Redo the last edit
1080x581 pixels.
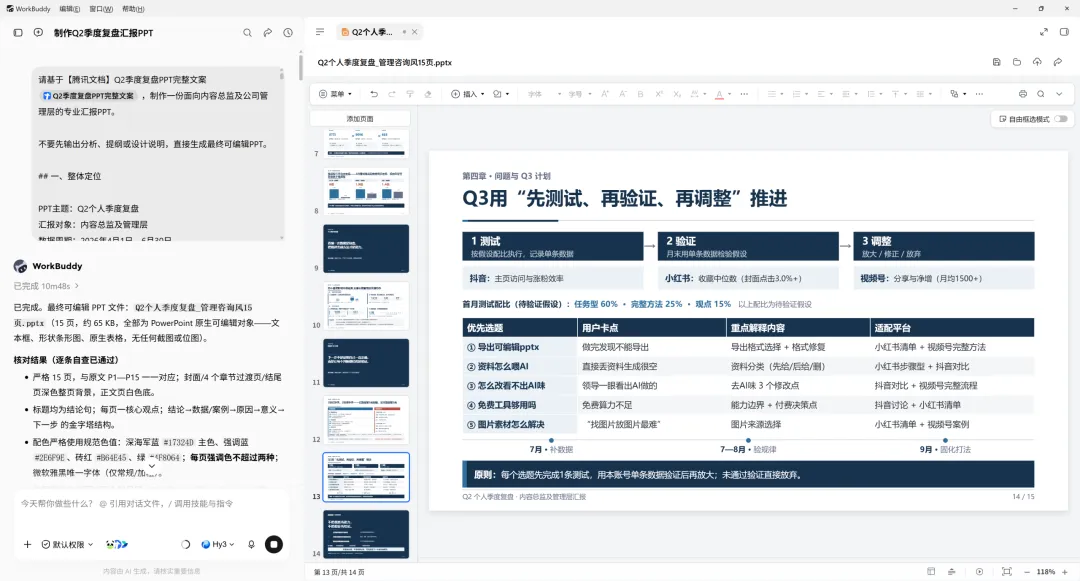click(x=392, y=94)
